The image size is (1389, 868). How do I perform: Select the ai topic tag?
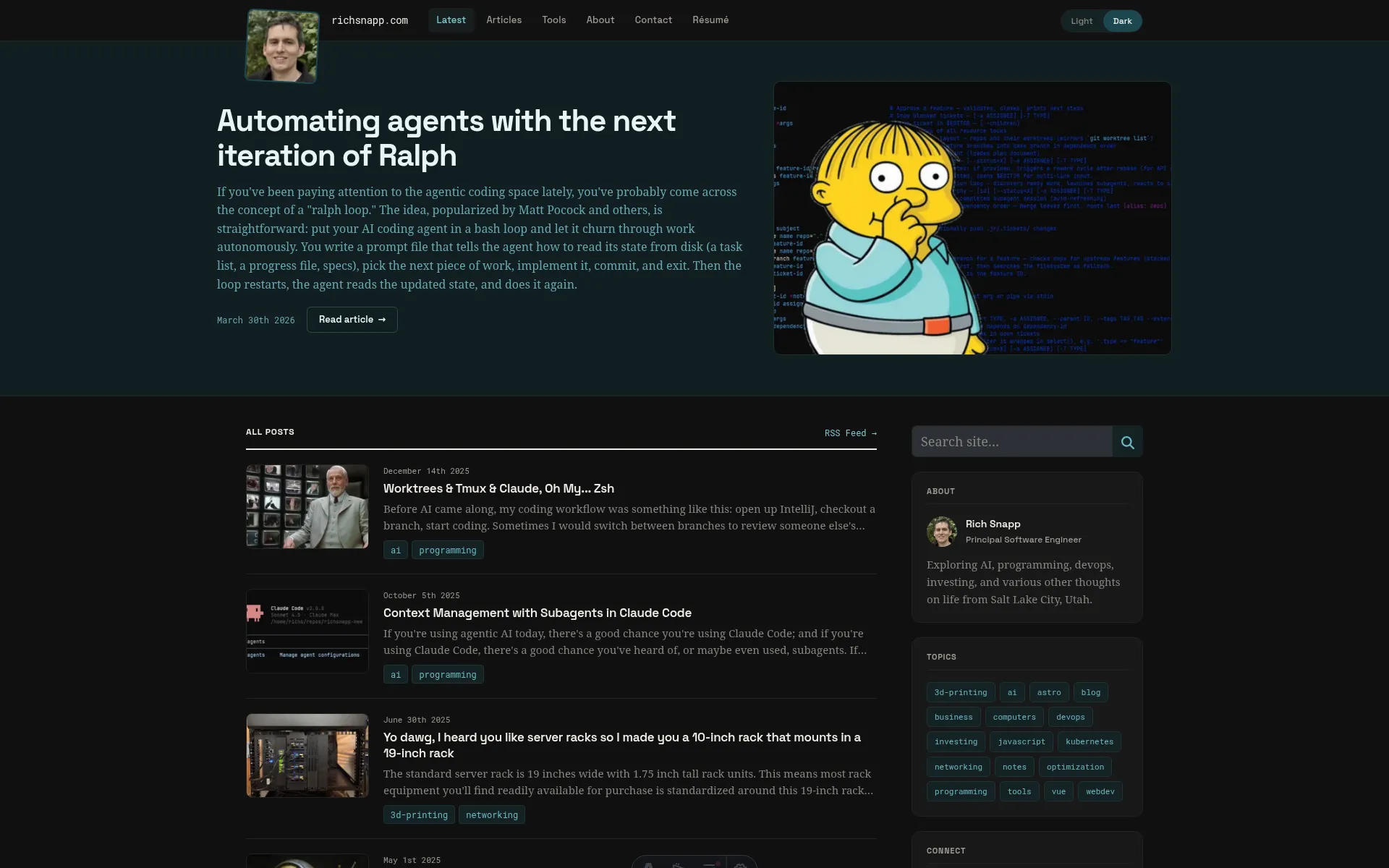coord(1012,692)
